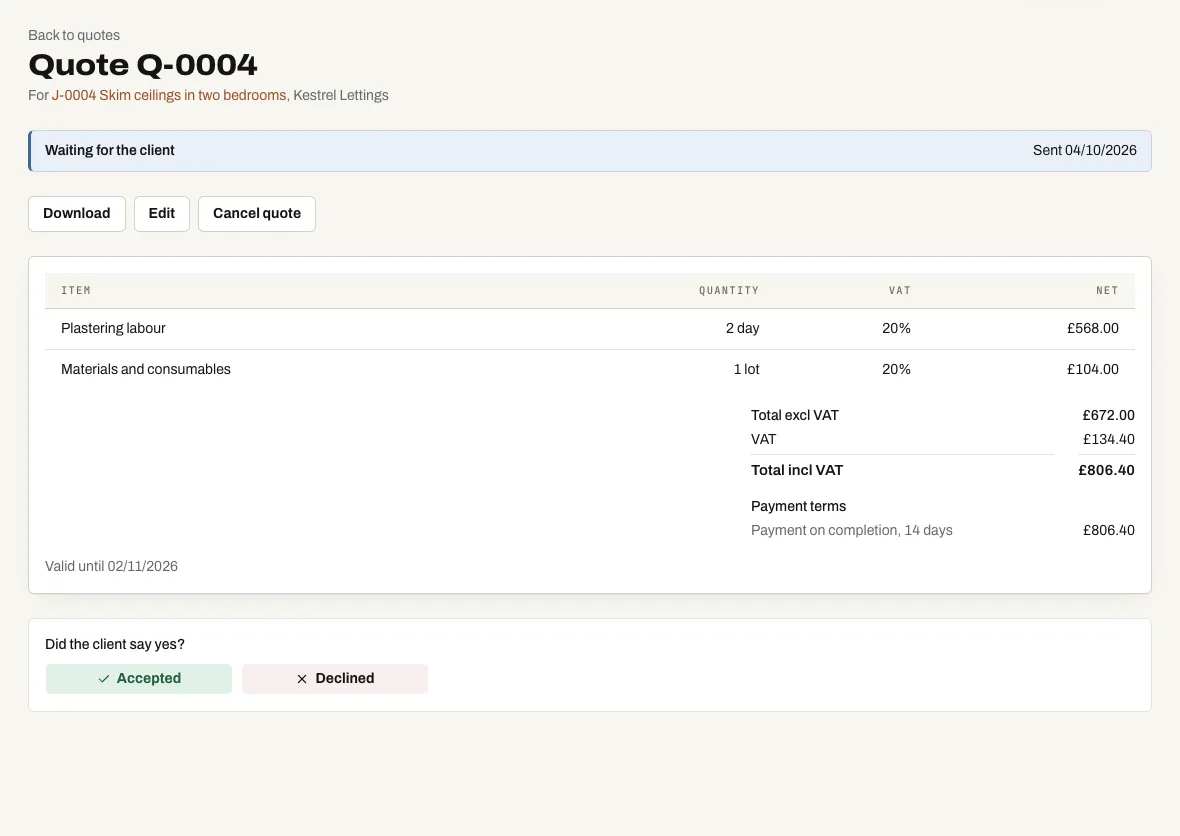Click the QUANTITY column header

[729, 290]
